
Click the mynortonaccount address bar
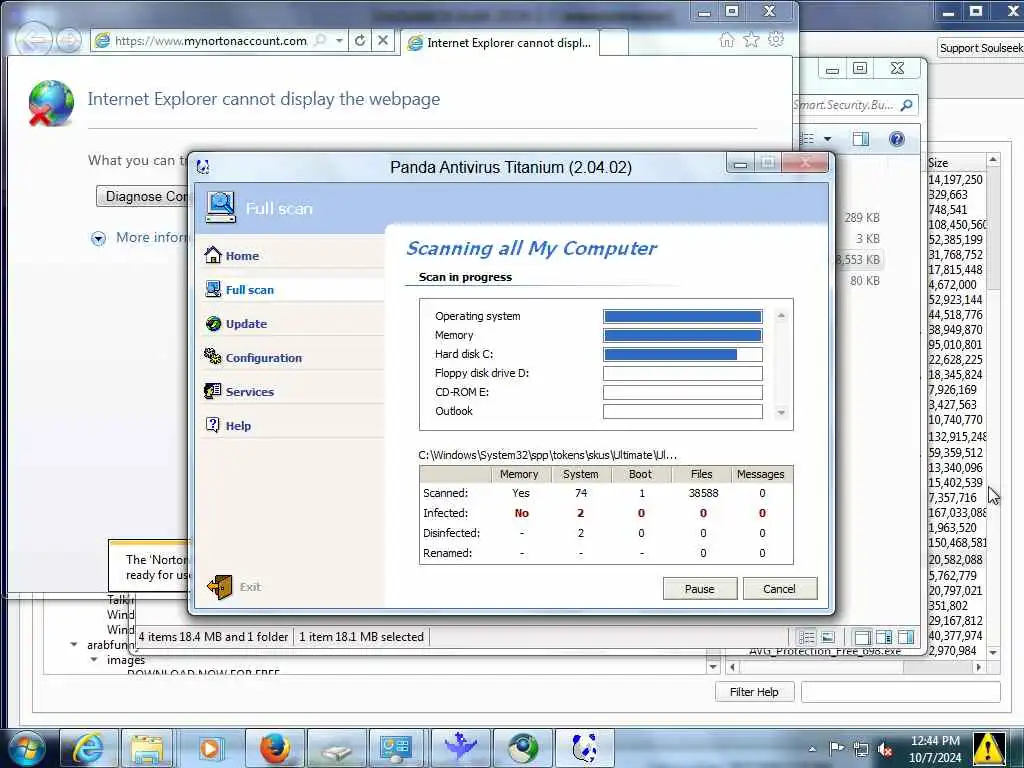point(210,40)
